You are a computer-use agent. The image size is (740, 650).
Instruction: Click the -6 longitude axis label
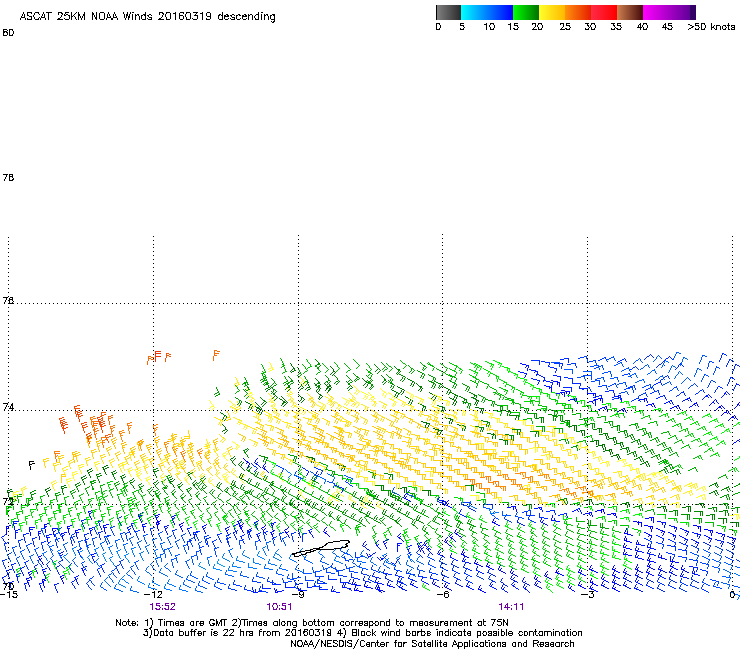(x=442, y=594)
